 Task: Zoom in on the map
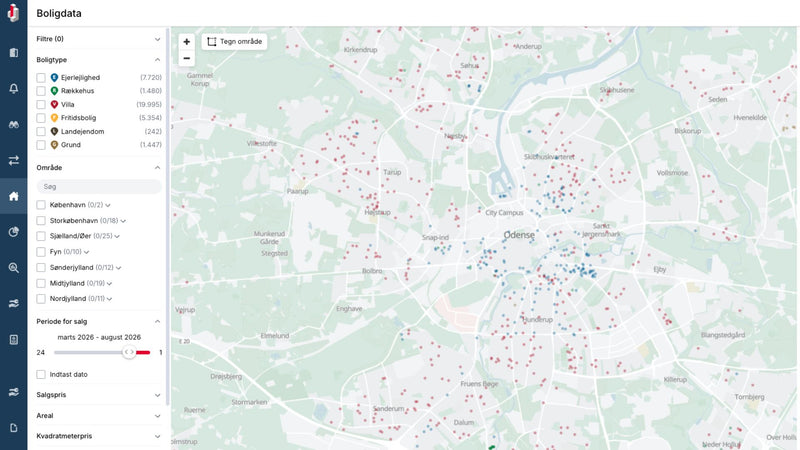coord(187,42)
